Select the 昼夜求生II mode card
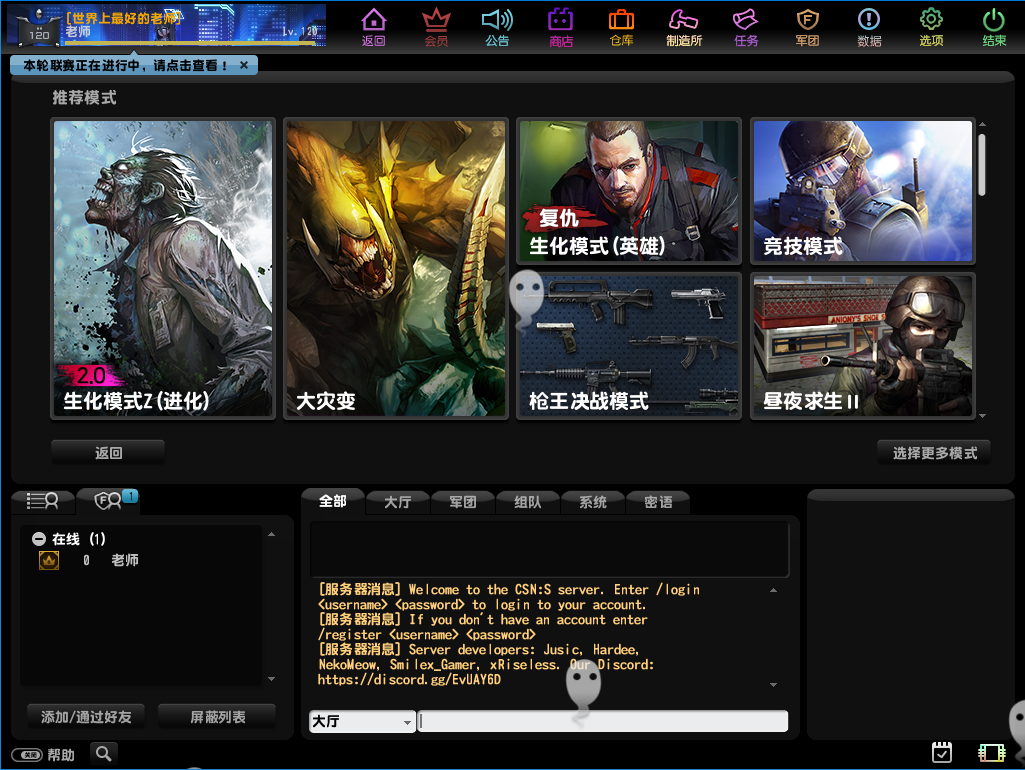This screenshot has width=1025, height=770. pyautogui.click(x=863, y=346)
